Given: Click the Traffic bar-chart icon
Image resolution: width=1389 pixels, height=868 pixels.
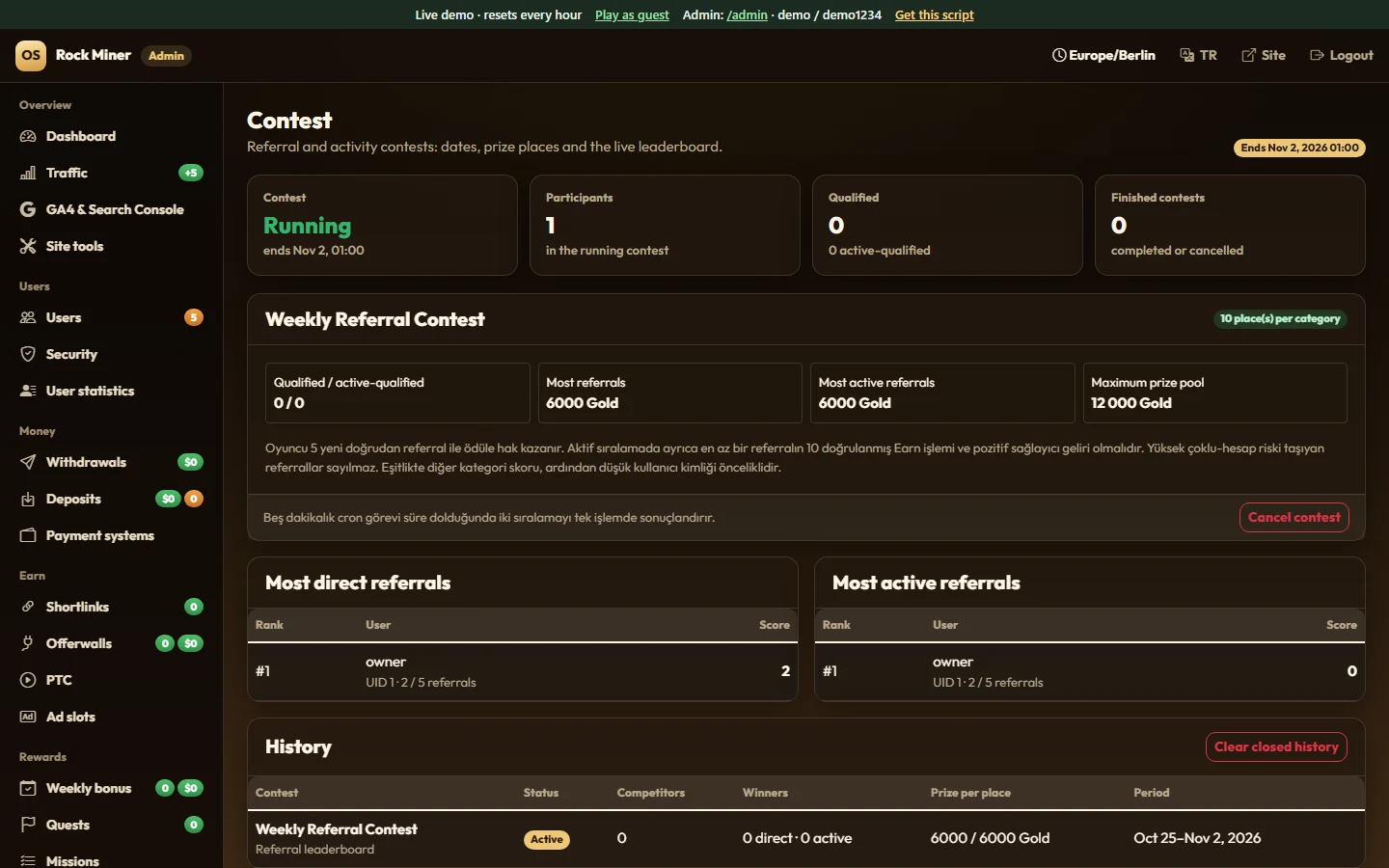Looking at the screenshot, I should point(28,173).
